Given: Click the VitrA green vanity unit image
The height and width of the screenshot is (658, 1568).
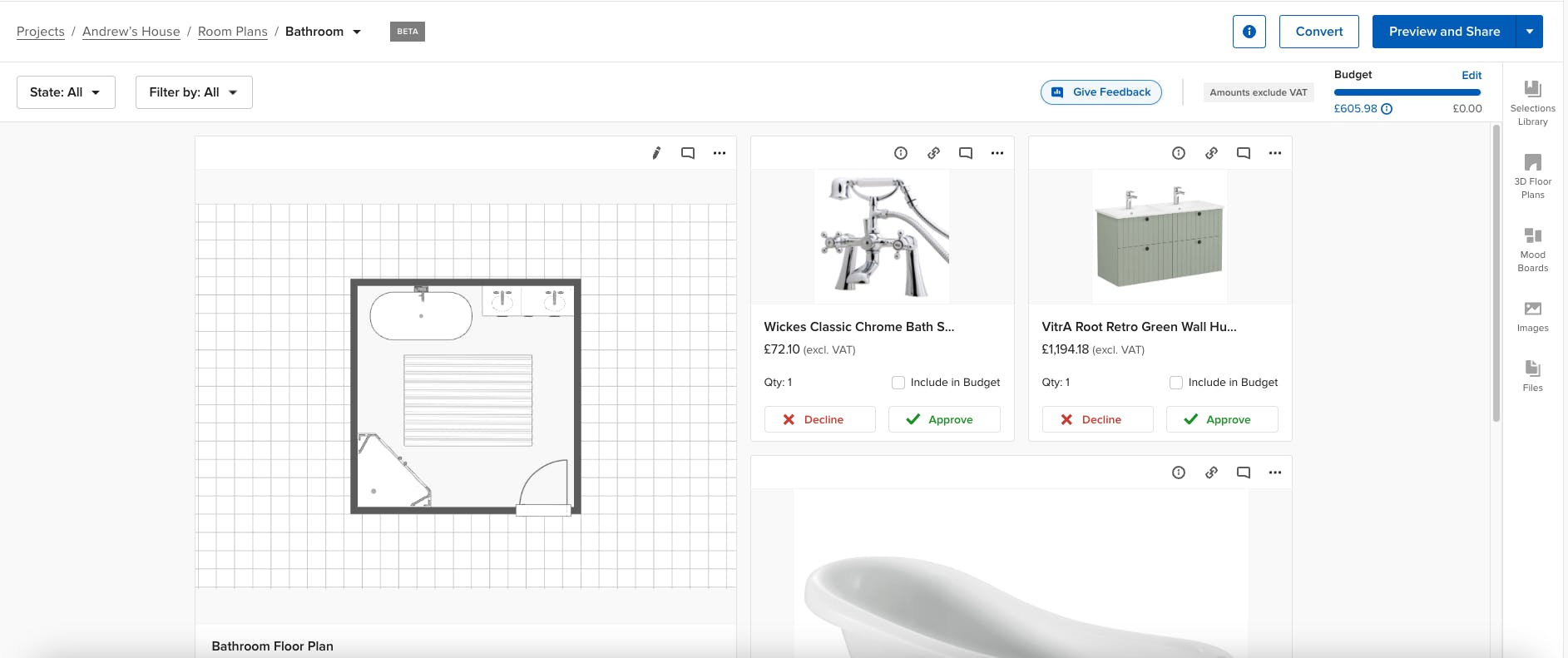Looking at the screenshot, I should 1160,237.
